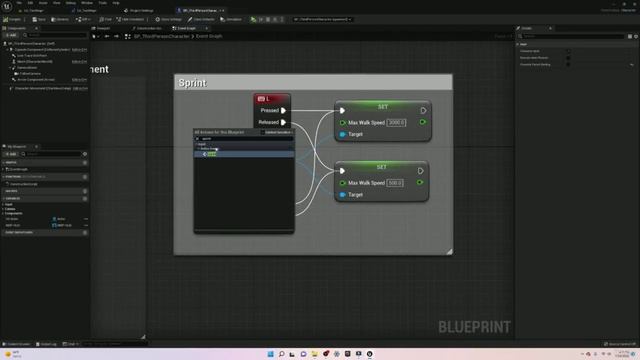Viewport: 640px width, 360px height.
Task: Select the FollowCamera component
Action: (x=29, y=73)
